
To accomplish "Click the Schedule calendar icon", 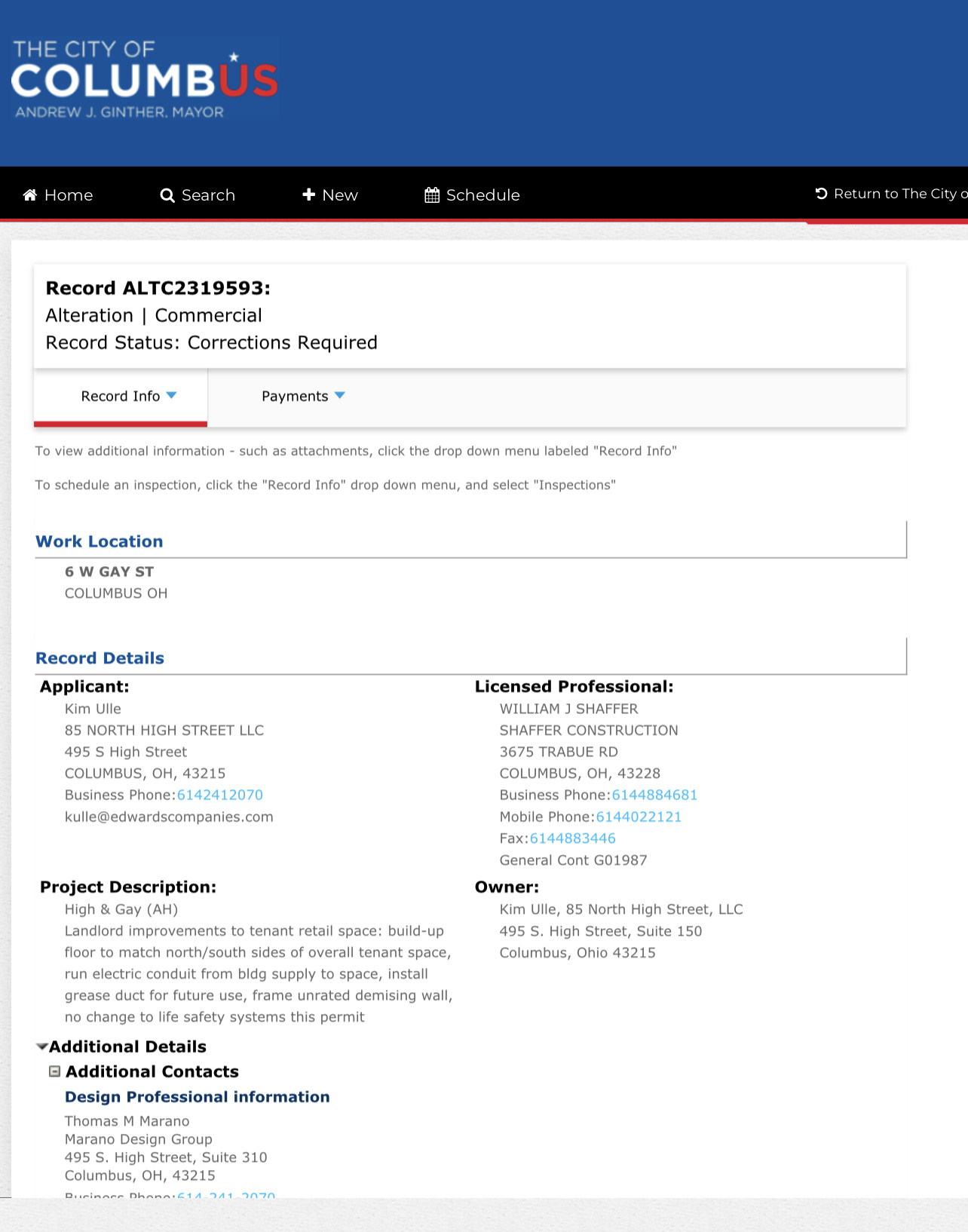I will coord(432,195).
